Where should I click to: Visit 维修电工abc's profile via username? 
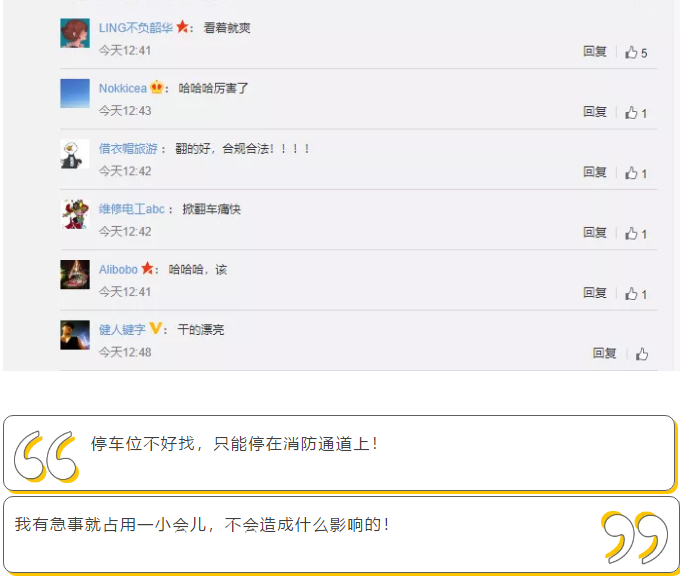coord(132,209)
